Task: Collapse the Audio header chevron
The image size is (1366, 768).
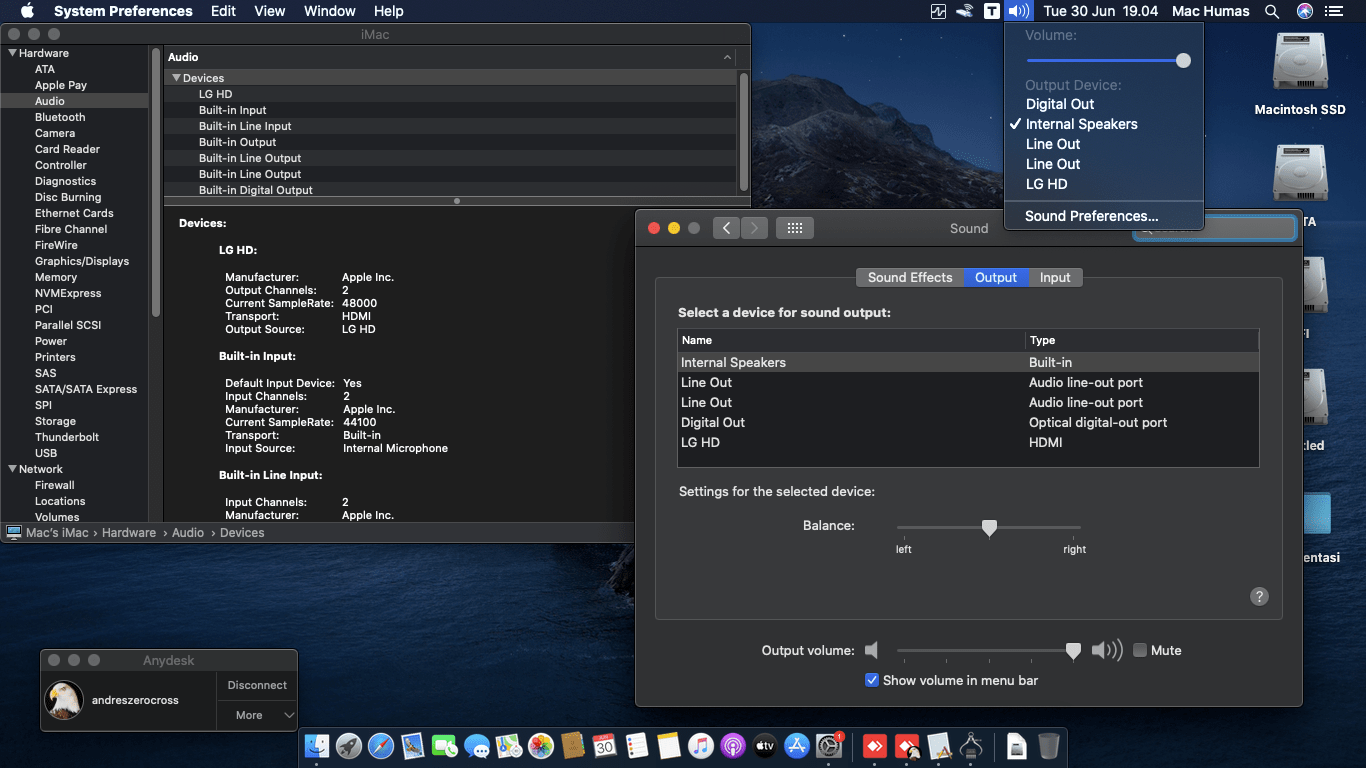Action: (728, 58)
